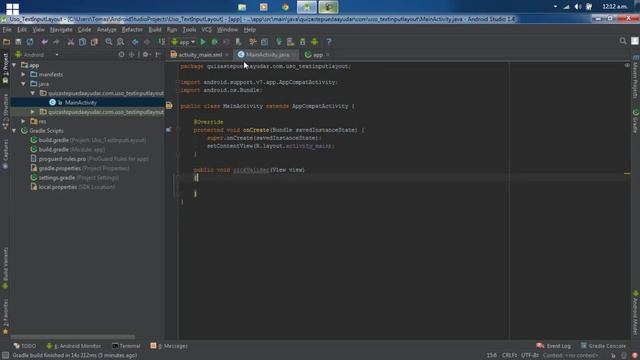Click the Search Everywhere magnifier icon
Image resolution: width=640 pixels, height=360 pixels.
[623, 41]
